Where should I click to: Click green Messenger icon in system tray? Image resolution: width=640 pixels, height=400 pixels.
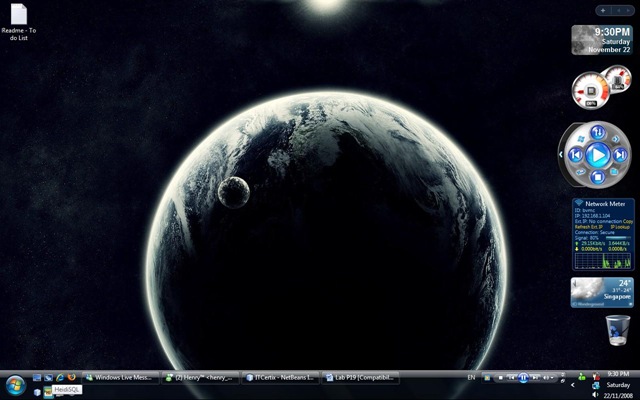click(582, 377)
